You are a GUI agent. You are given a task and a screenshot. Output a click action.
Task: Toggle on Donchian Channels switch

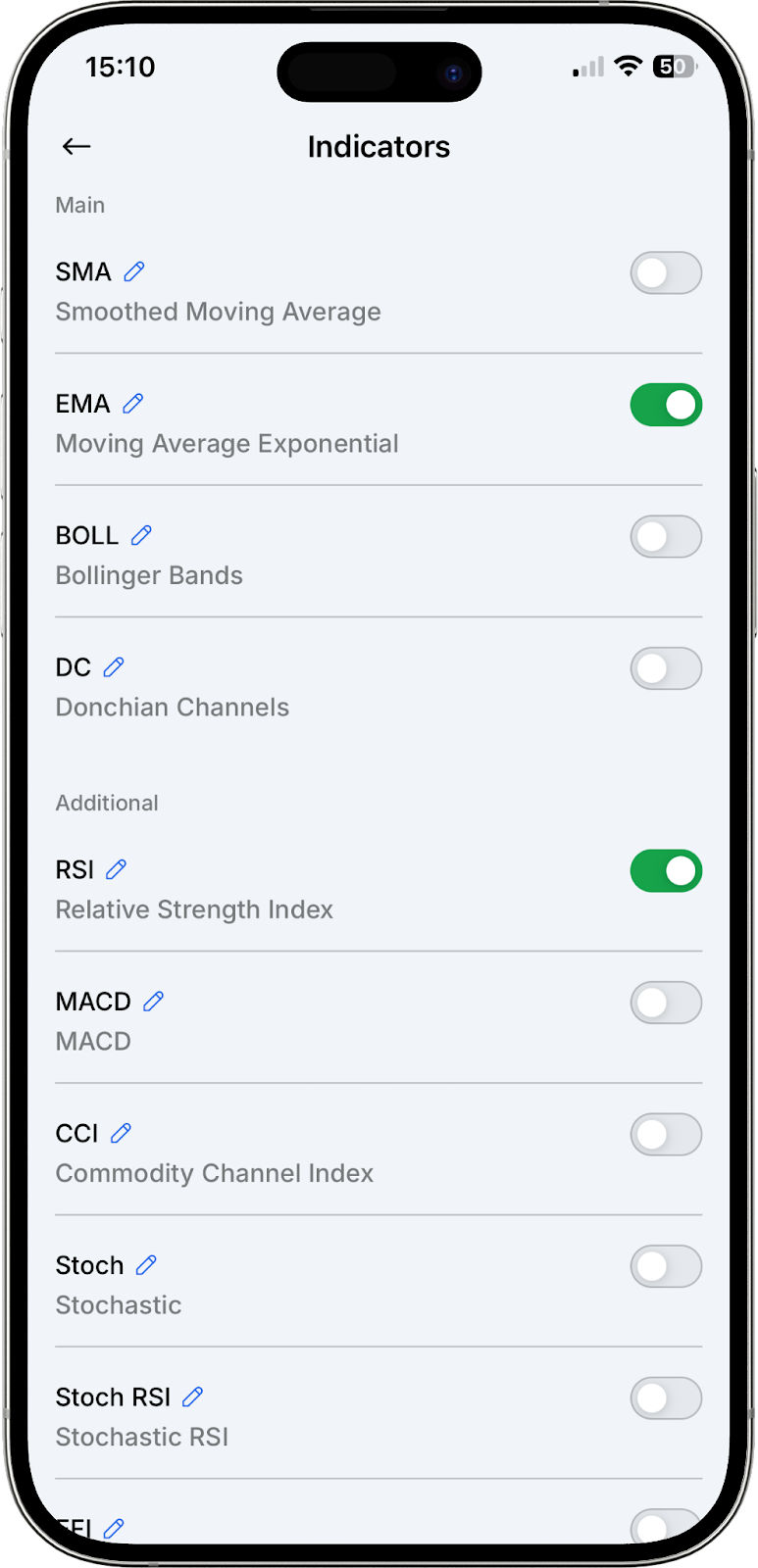point(666,668)
